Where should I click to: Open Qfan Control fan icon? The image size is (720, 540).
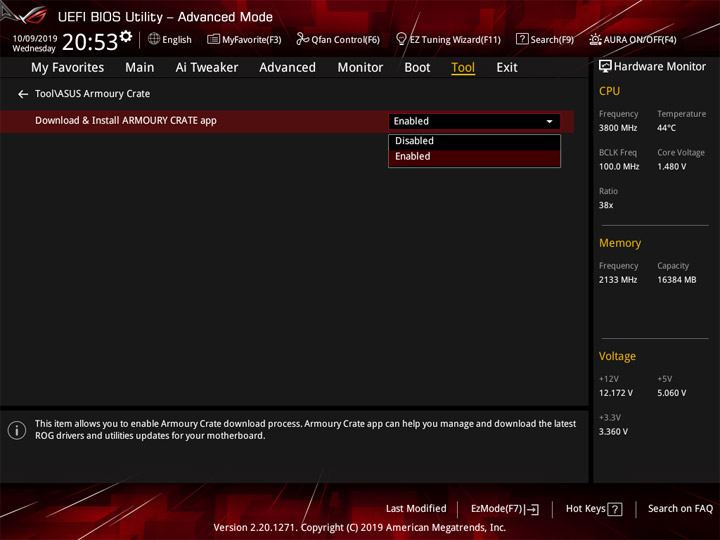[302, 39]
